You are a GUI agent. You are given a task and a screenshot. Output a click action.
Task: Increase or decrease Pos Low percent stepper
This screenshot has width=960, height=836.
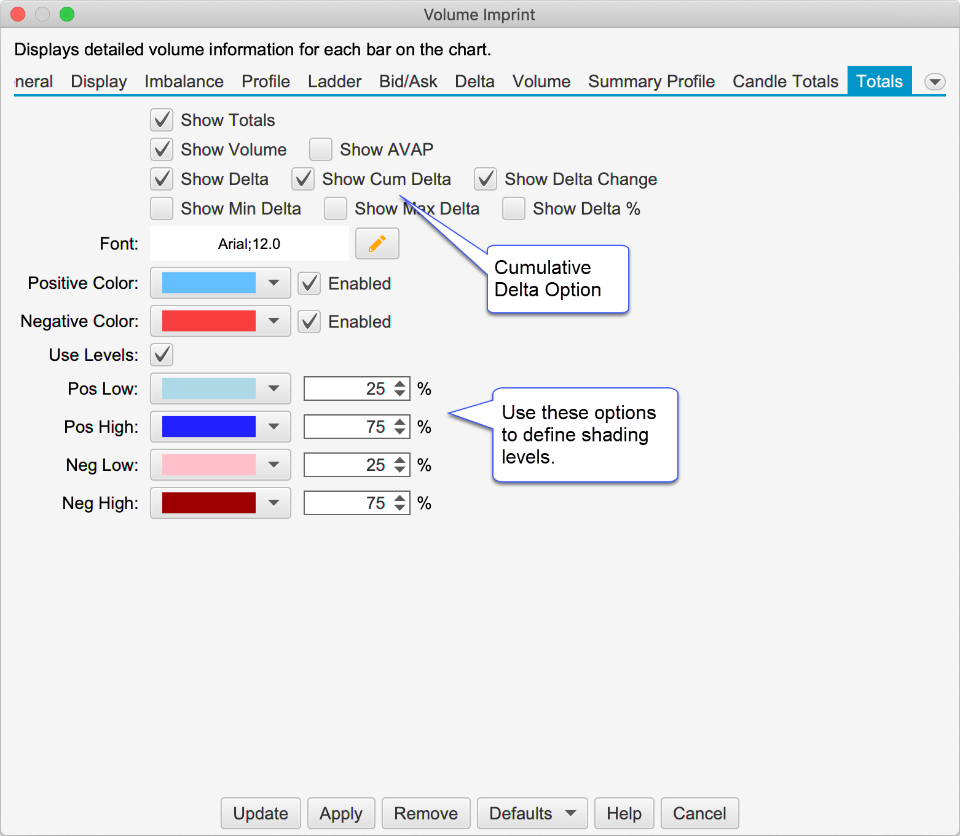[400, 389]
